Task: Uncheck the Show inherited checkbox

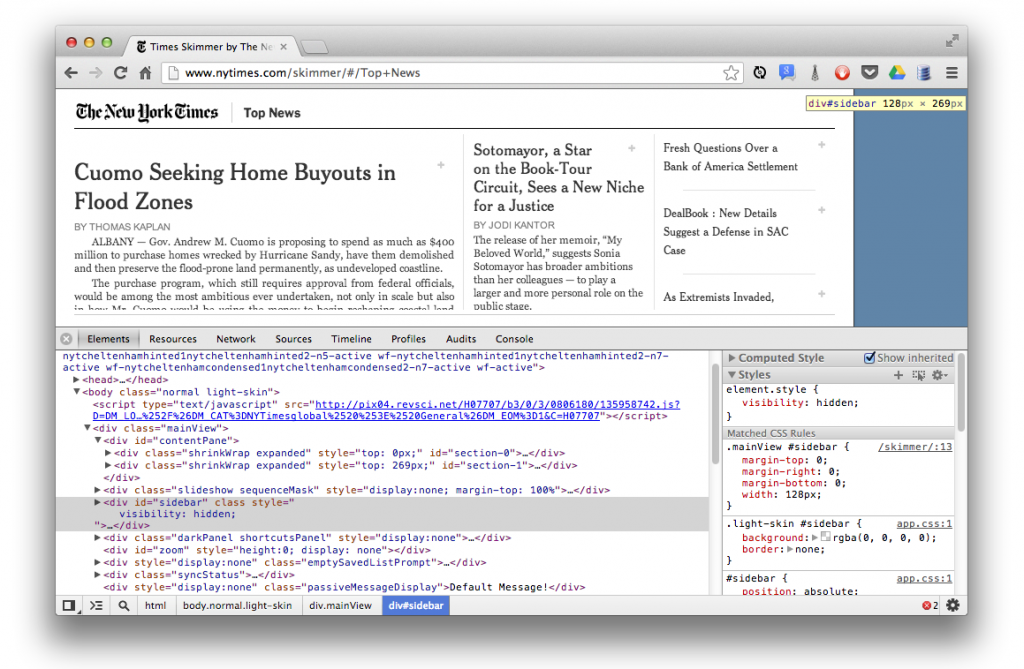Action: tap(870, 358)
